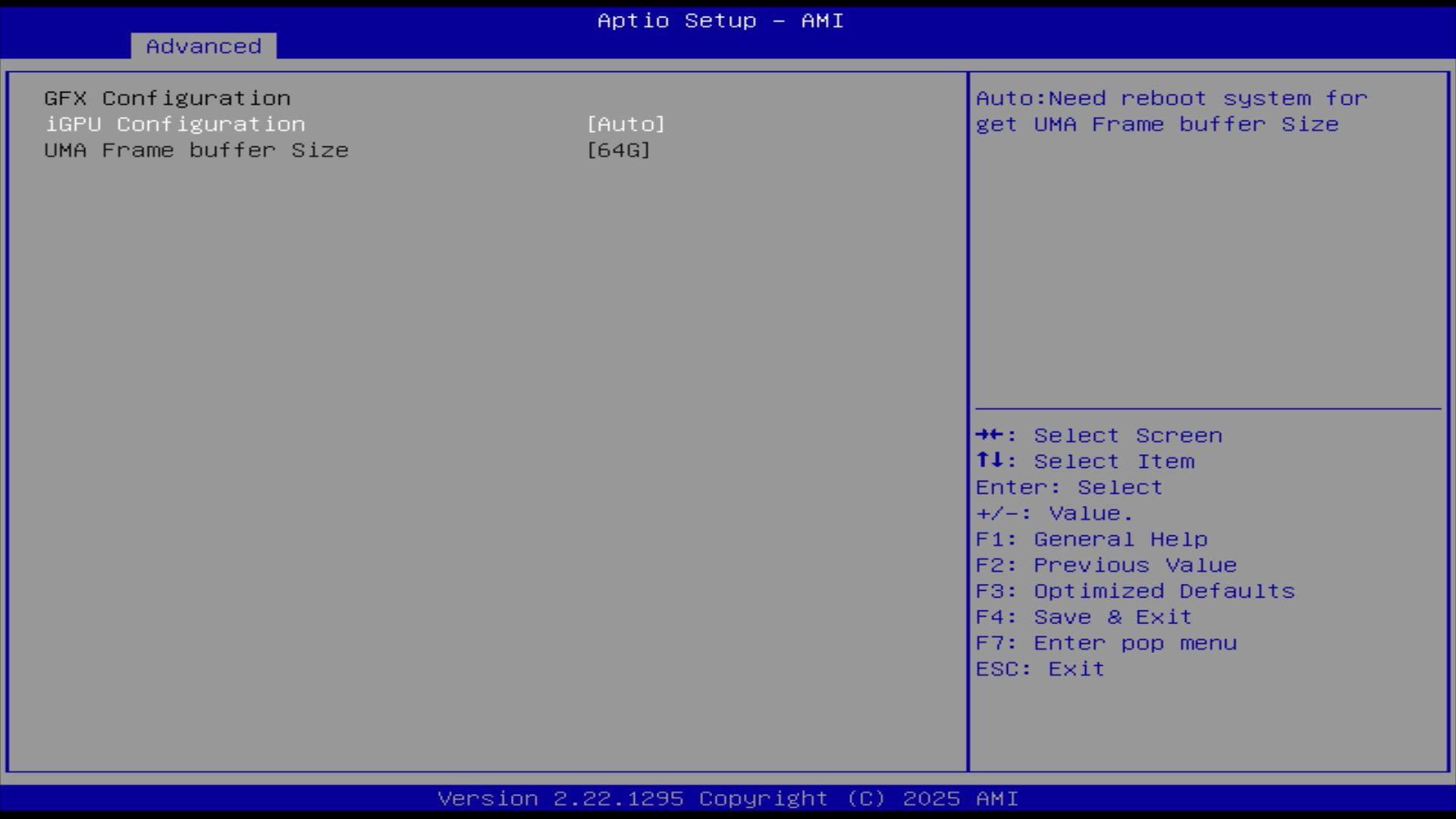Click the up-down arrows Select Item icon
Image resolution: width=1456 pixels, height=819 pixels.
click(990, 461)
